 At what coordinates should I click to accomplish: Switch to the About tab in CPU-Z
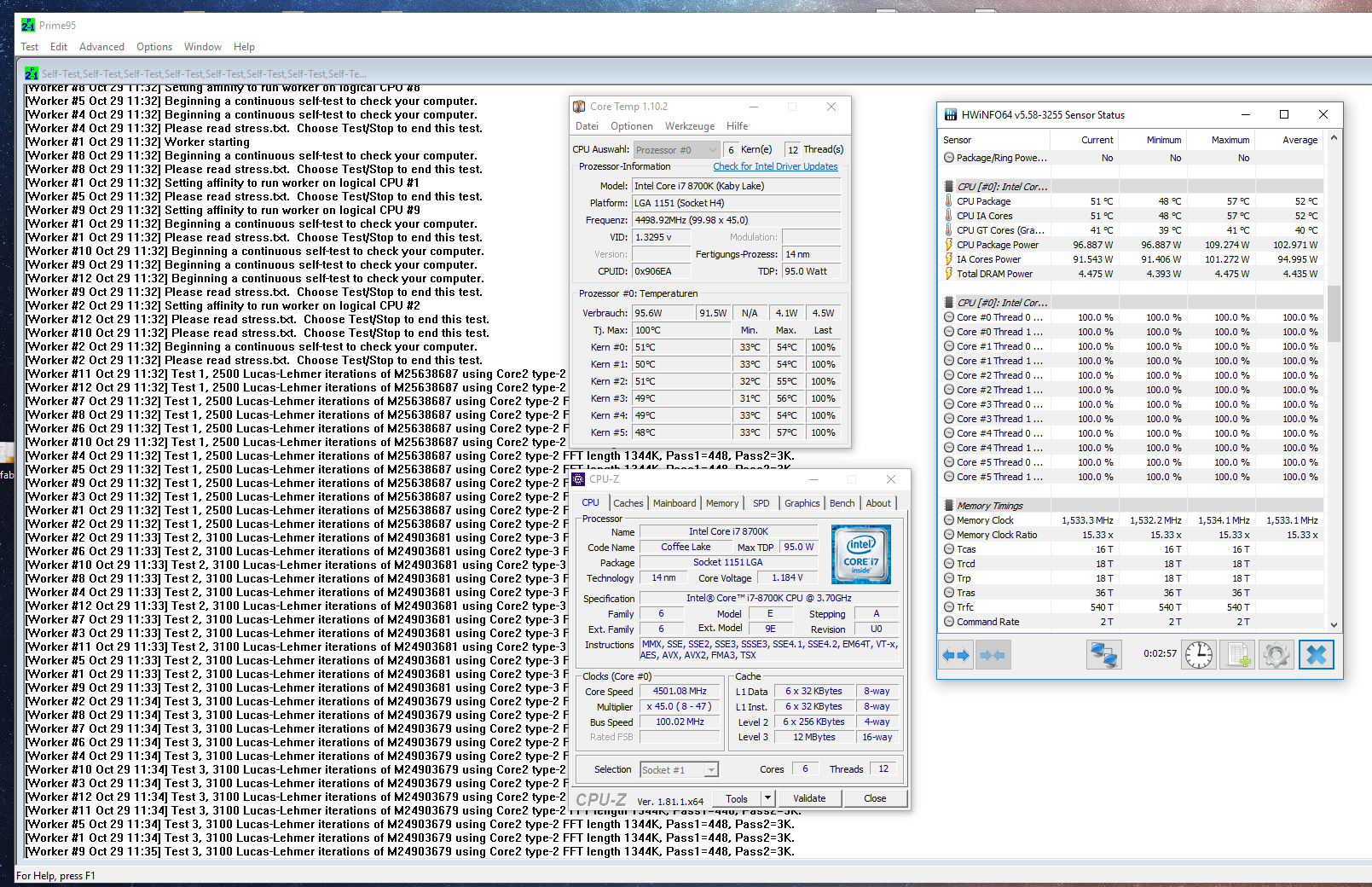[878, 503]
